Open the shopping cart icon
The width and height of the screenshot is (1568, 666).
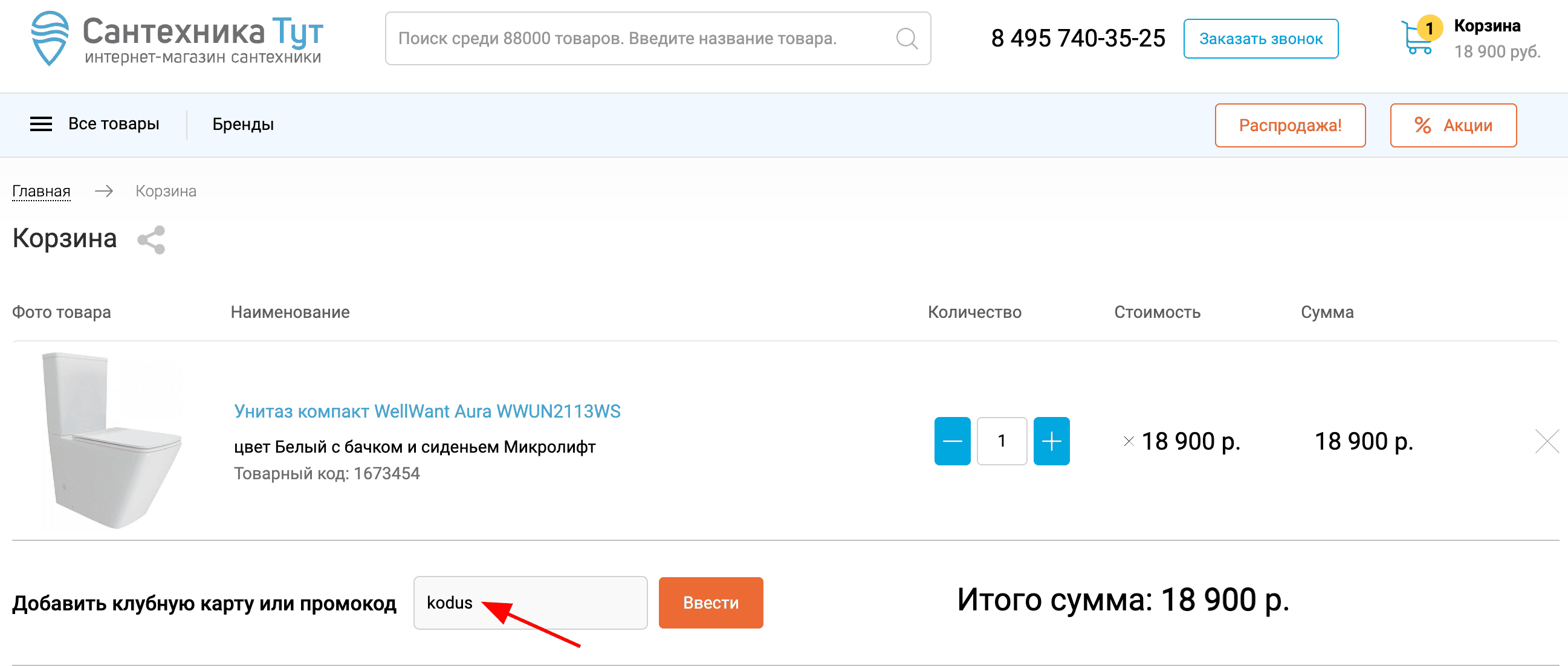click(x=1416, y=38)
